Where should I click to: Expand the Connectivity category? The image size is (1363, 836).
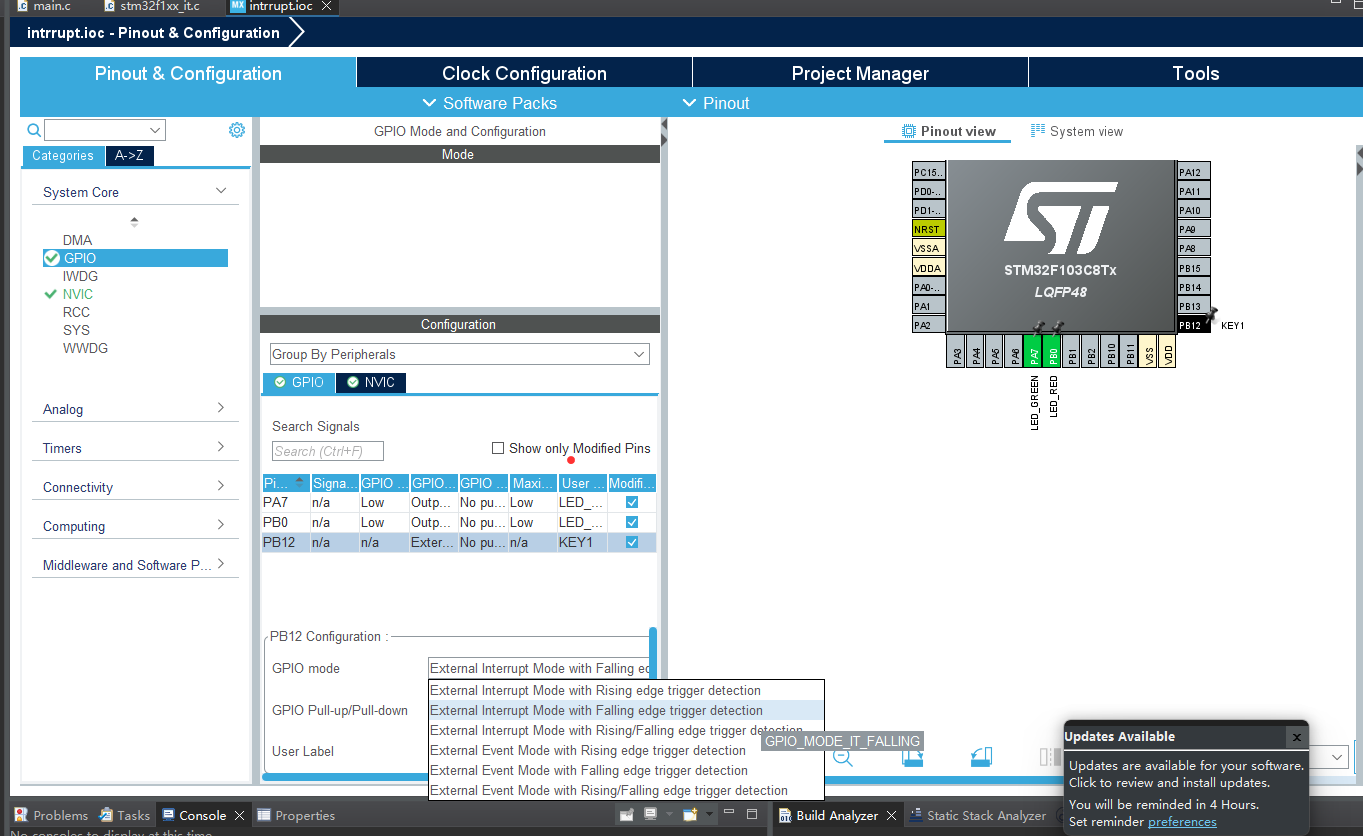click(221, 486)
